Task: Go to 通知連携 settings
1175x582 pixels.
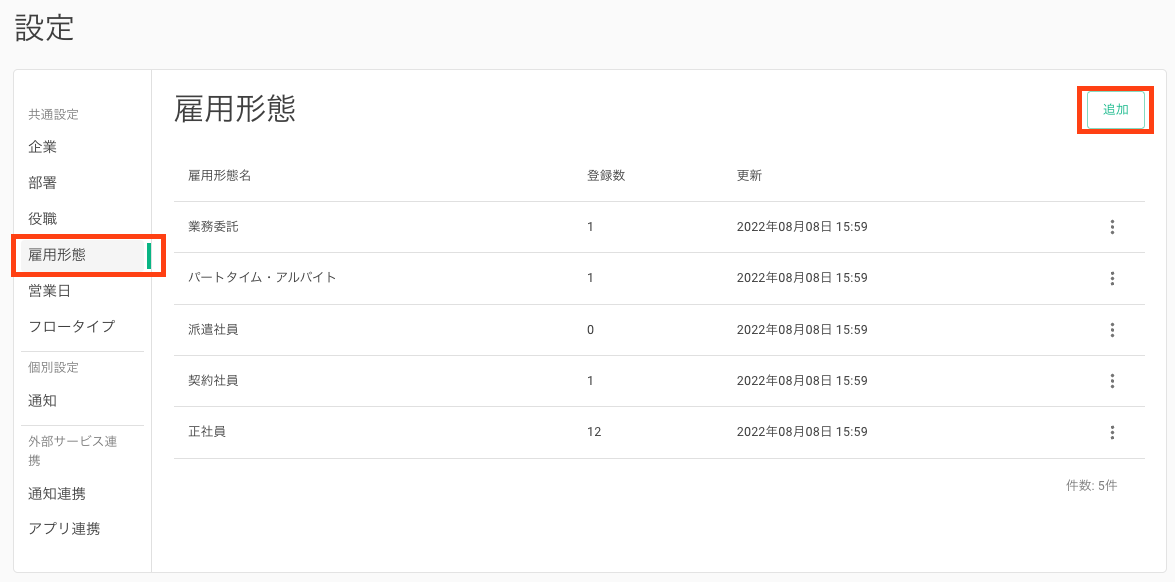Action: (x=57, y=494)
